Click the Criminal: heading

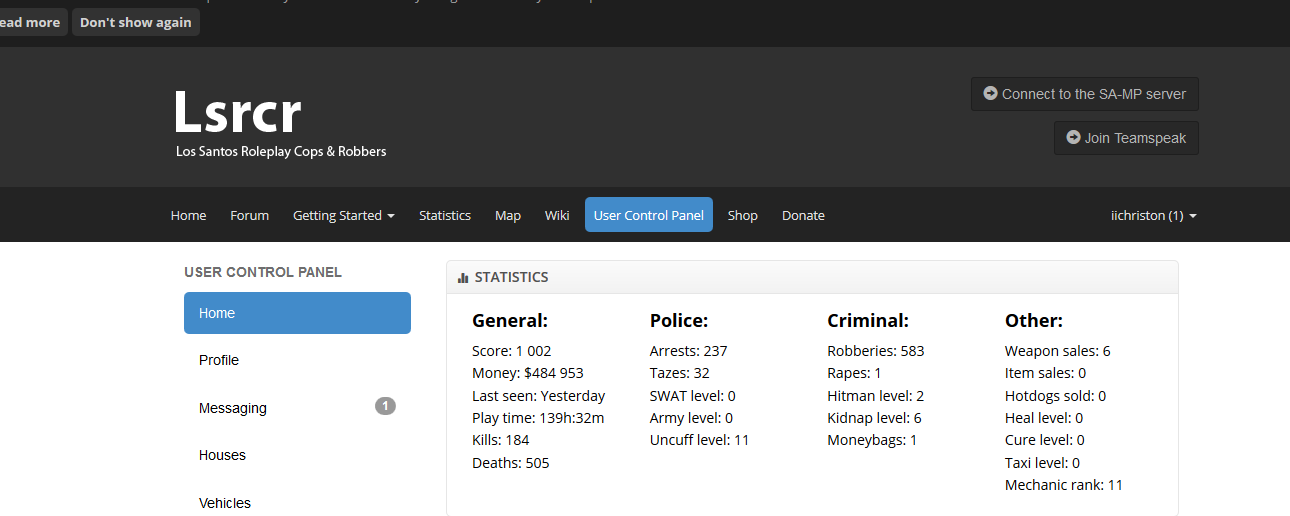[x=868, y=321]
